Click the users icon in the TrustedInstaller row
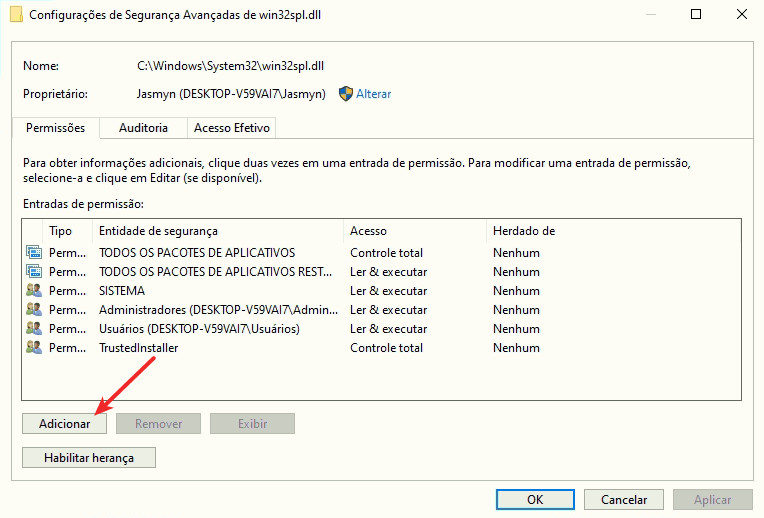Screen dimensions: 764x518 click(x=34, y=347)
